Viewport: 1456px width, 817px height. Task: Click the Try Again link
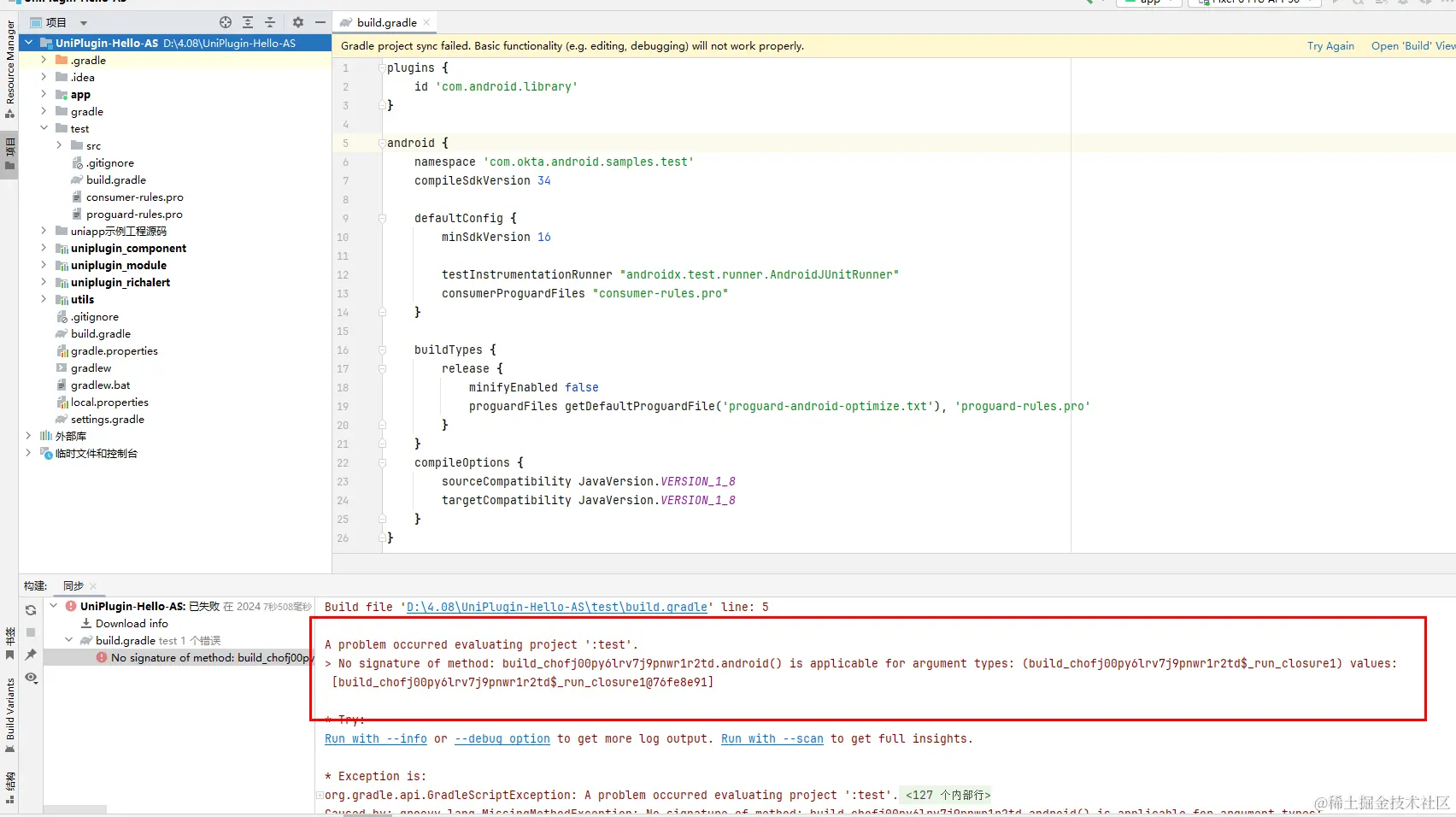[x=1330, y=46]
